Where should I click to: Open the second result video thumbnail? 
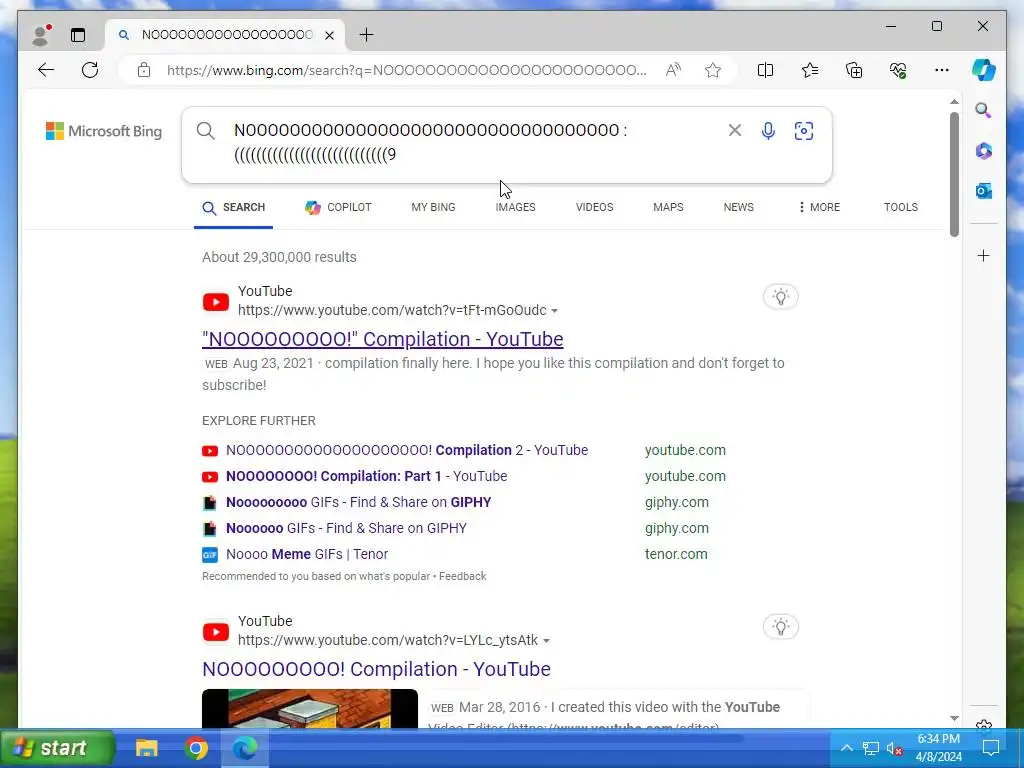click(x=310, y=709)
